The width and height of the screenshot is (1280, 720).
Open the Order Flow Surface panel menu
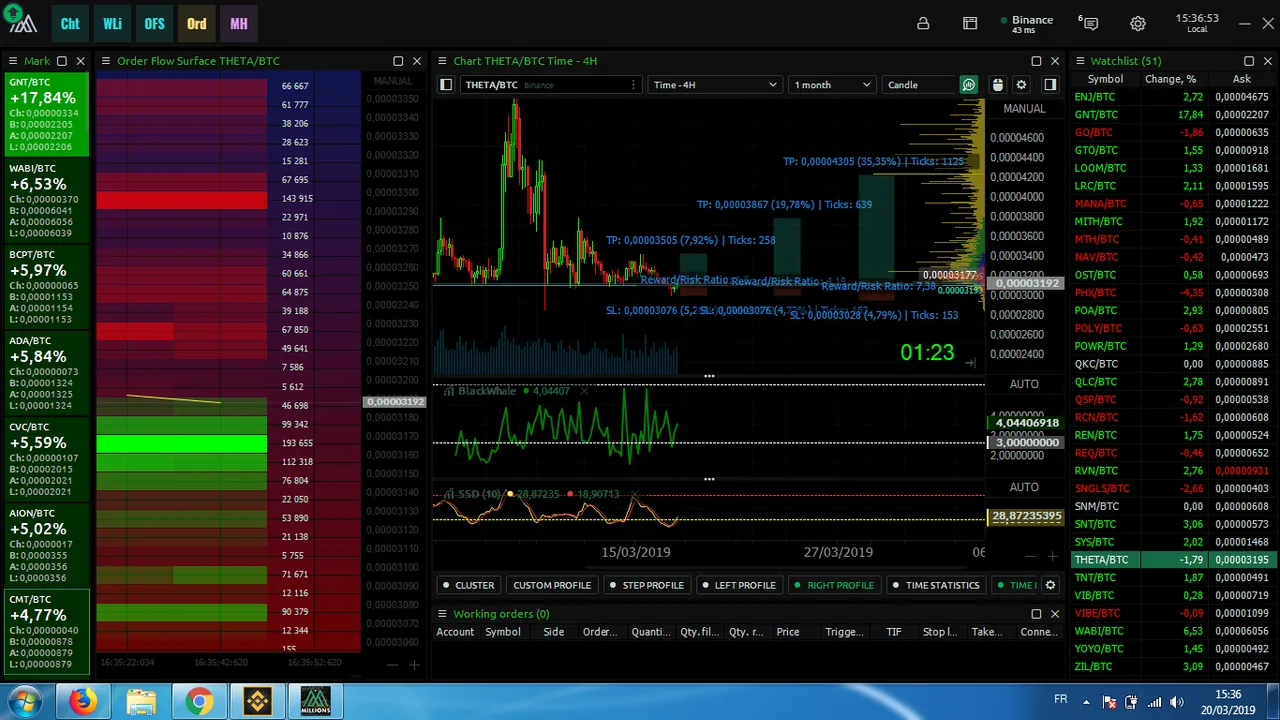[105, 61]
